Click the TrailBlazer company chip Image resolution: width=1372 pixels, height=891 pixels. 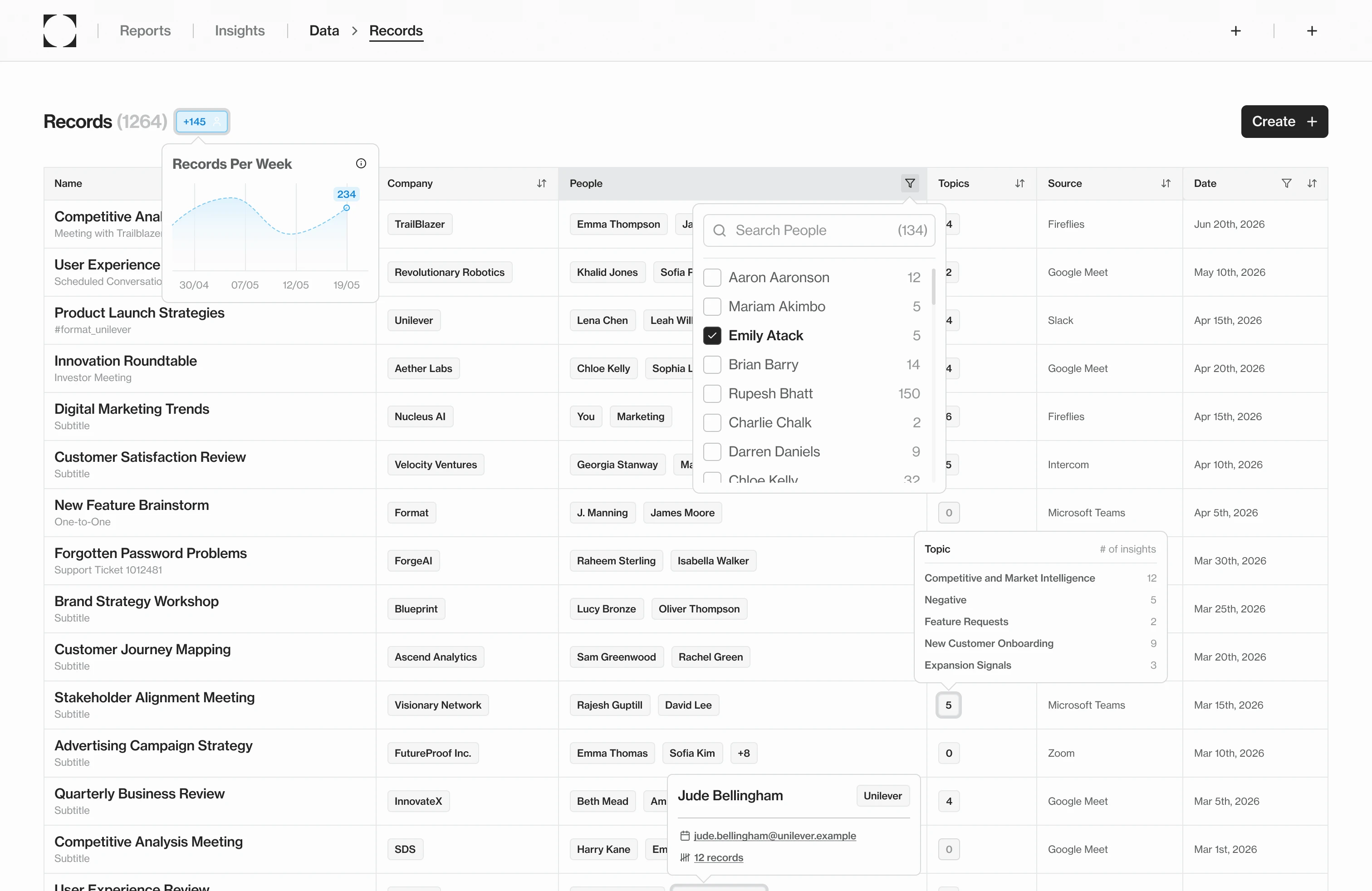[x=420, y=224]
